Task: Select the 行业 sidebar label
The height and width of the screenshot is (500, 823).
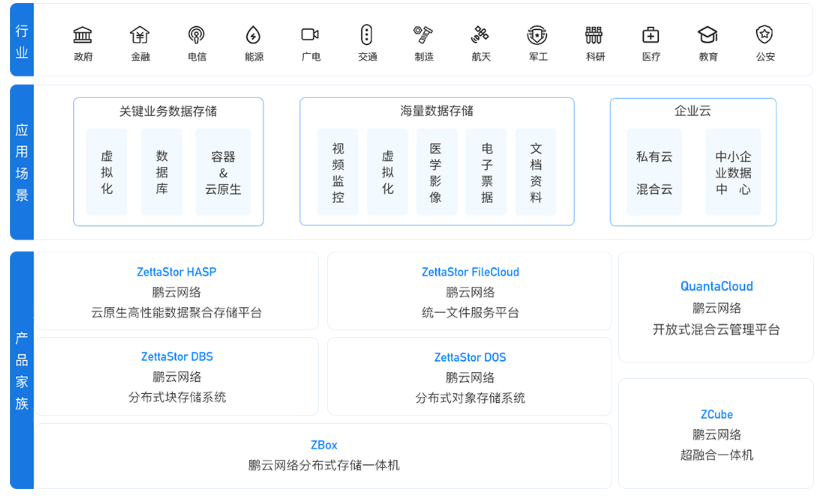Action: pos(22,41)
